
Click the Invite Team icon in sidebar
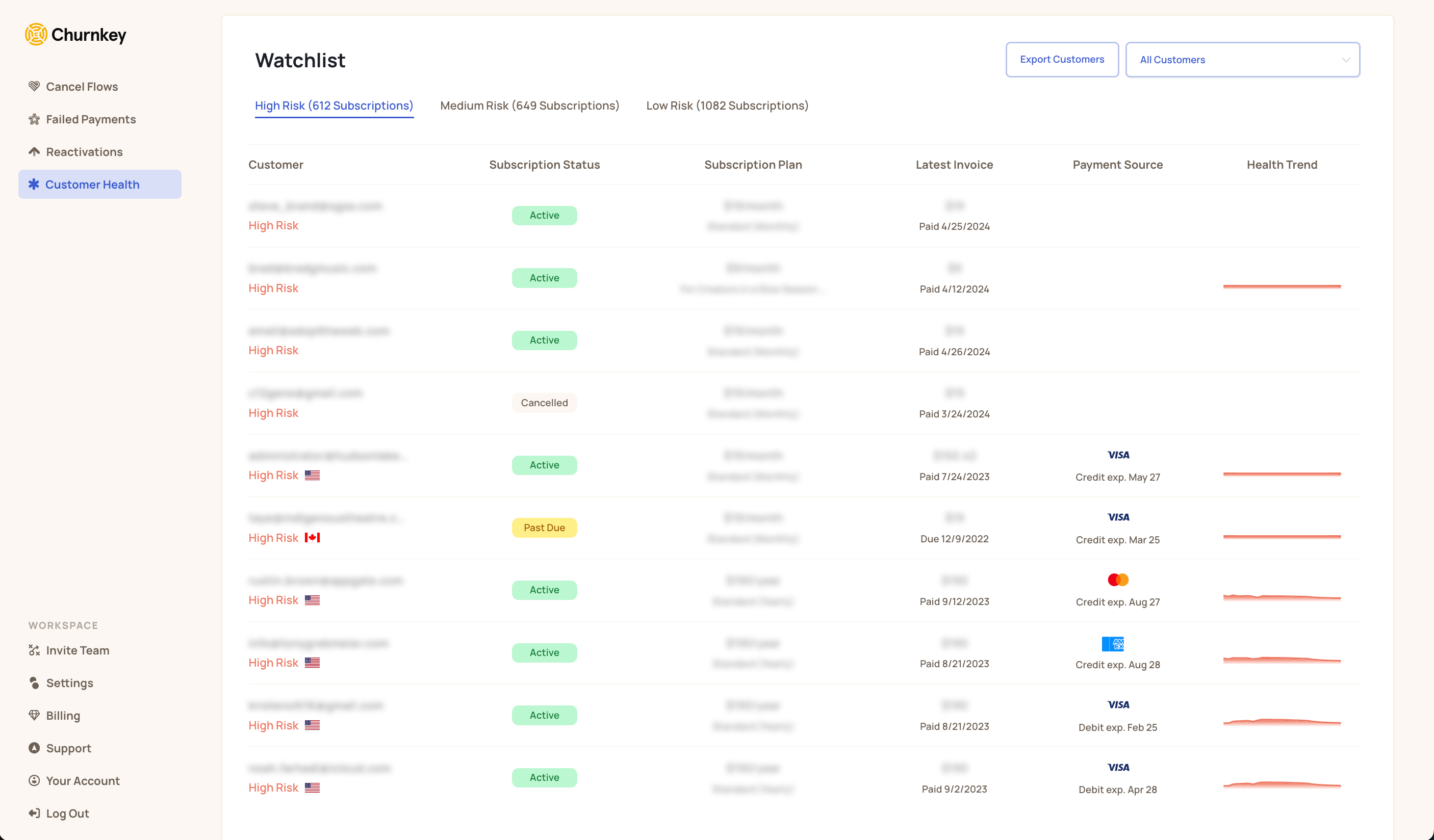(35, 650)
